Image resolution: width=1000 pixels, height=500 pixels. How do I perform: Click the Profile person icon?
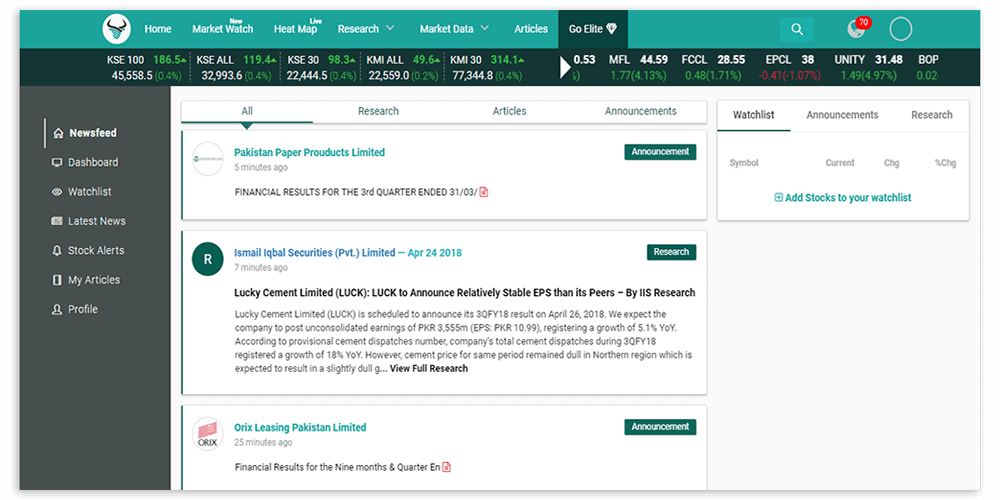57,309
